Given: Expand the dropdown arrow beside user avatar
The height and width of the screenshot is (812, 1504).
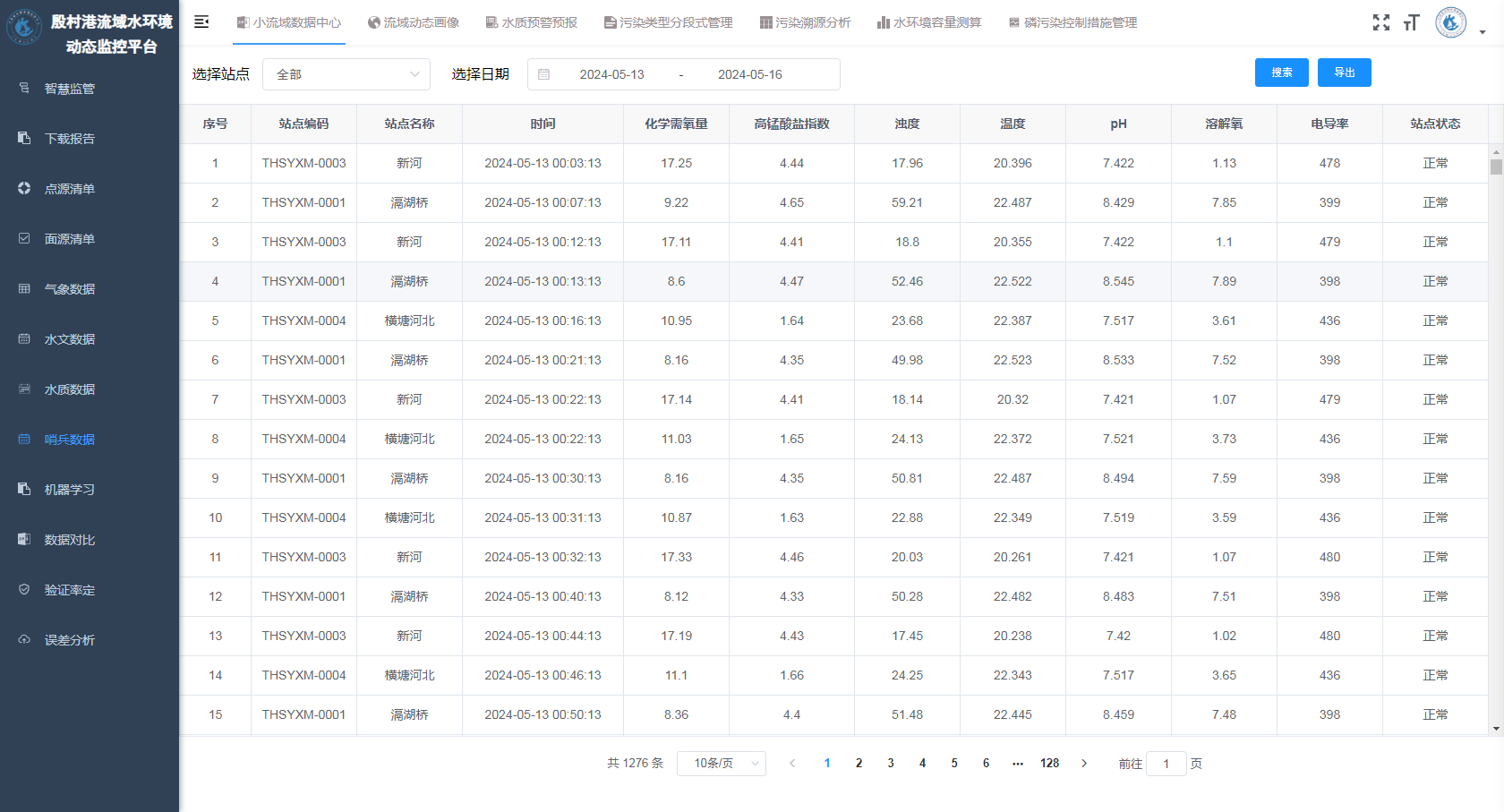Looking at the screenshot, I should click(1483, 32).
